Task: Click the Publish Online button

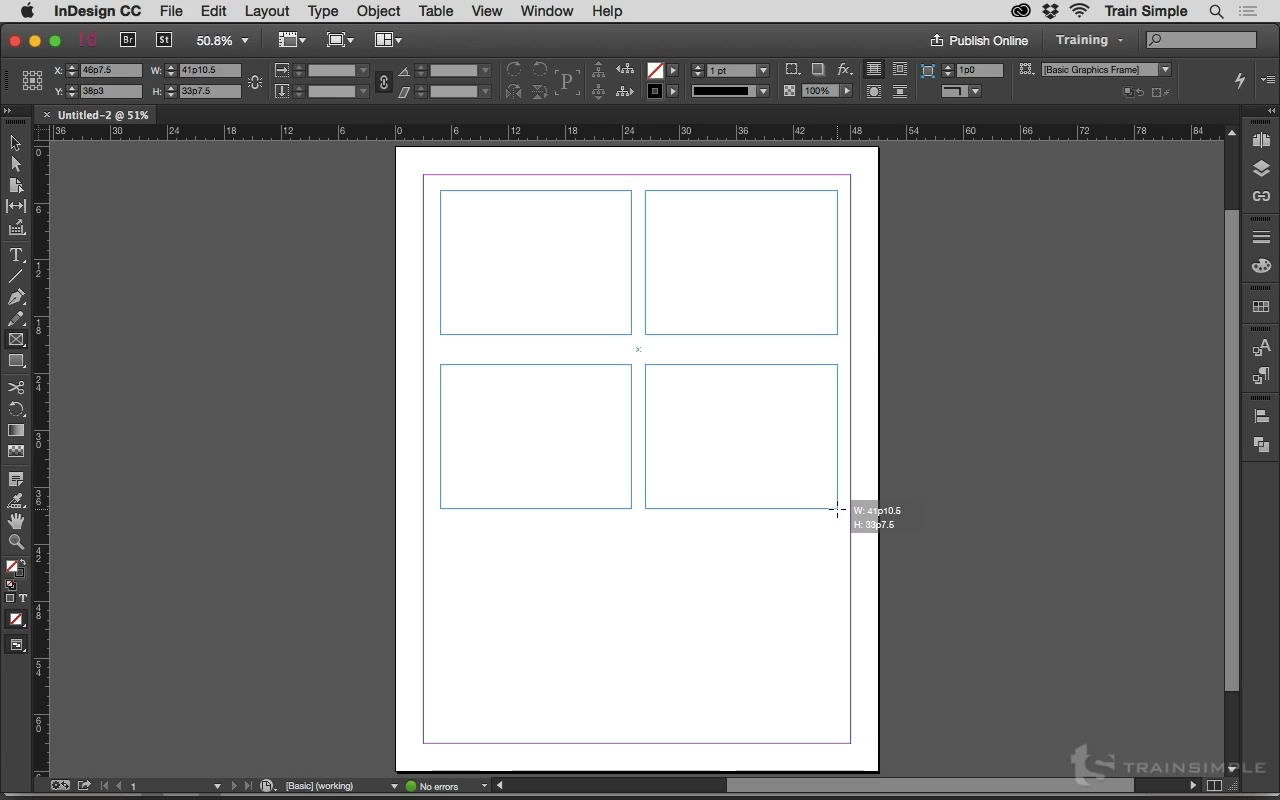Action: 979,40
